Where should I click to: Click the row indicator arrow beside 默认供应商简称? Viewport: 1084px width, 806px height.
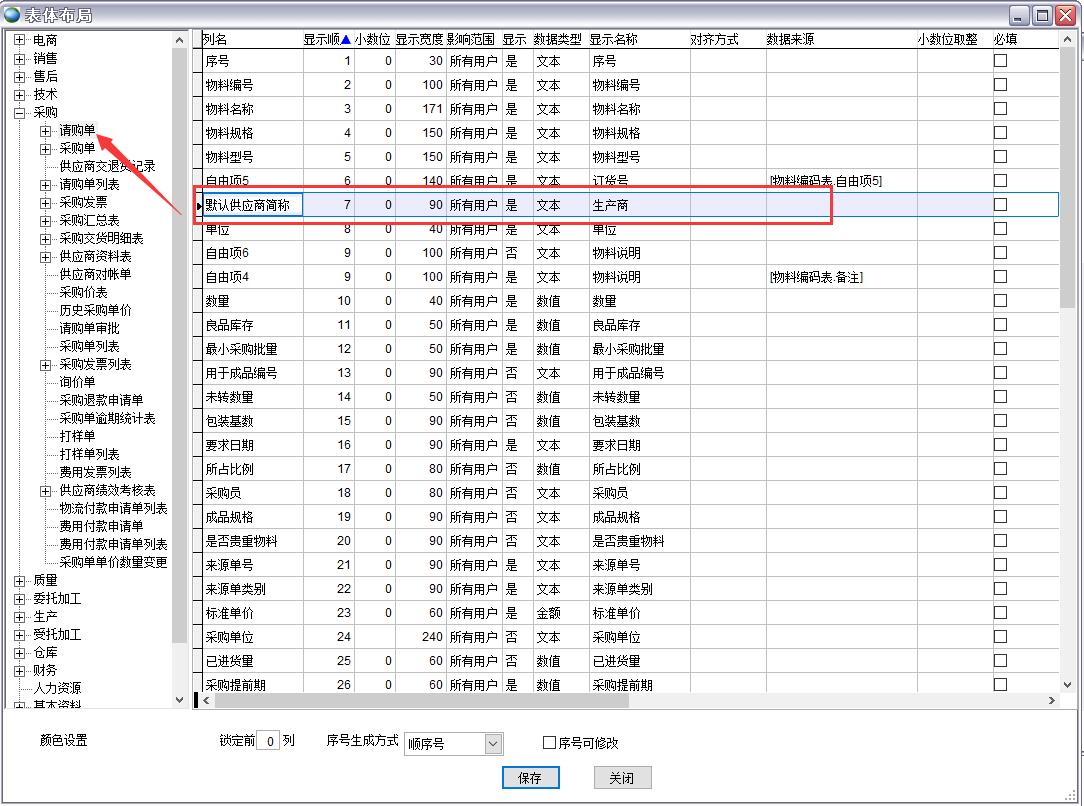click(x=199, y=206)
